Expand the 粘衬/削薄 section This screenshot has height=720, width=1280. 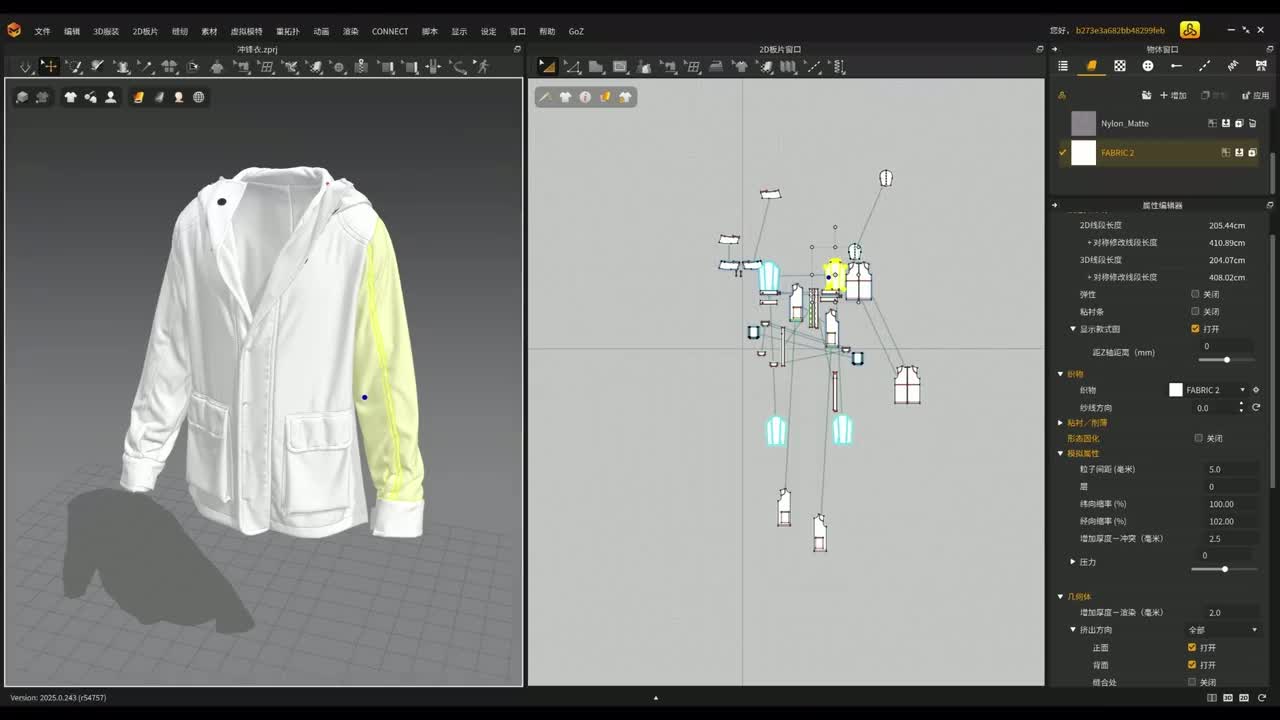pyautogui.click(x=1061, y=423)
